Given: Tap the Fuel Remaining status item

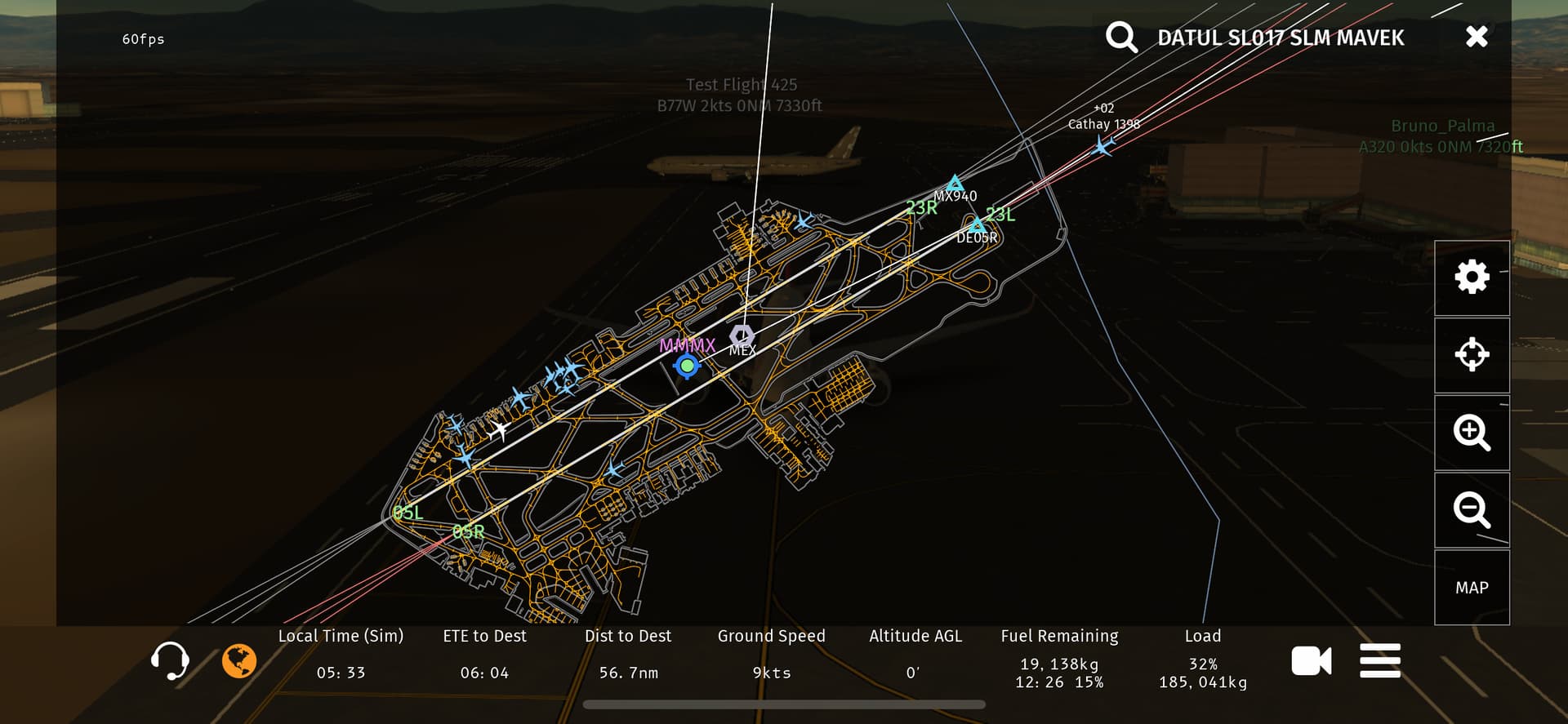Looking at the screenshot, I should (x=1059, y=659).
